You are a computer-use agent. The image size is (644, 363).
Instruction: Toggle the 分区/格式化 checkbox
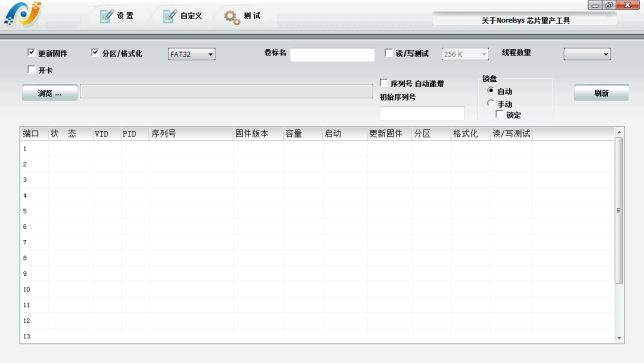tap(95, 53)
